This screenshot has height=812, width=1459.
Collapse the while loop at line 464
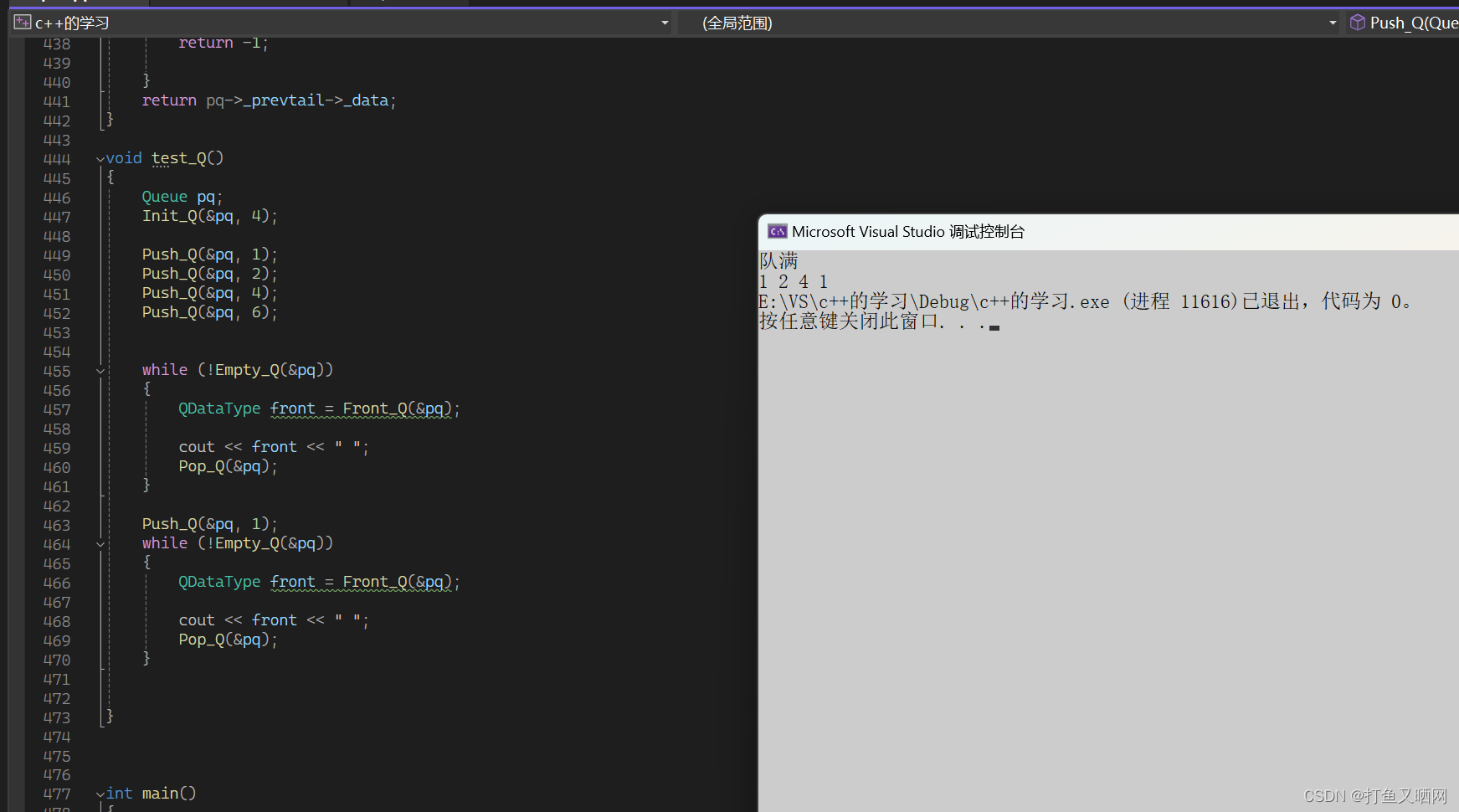point(100,544)
